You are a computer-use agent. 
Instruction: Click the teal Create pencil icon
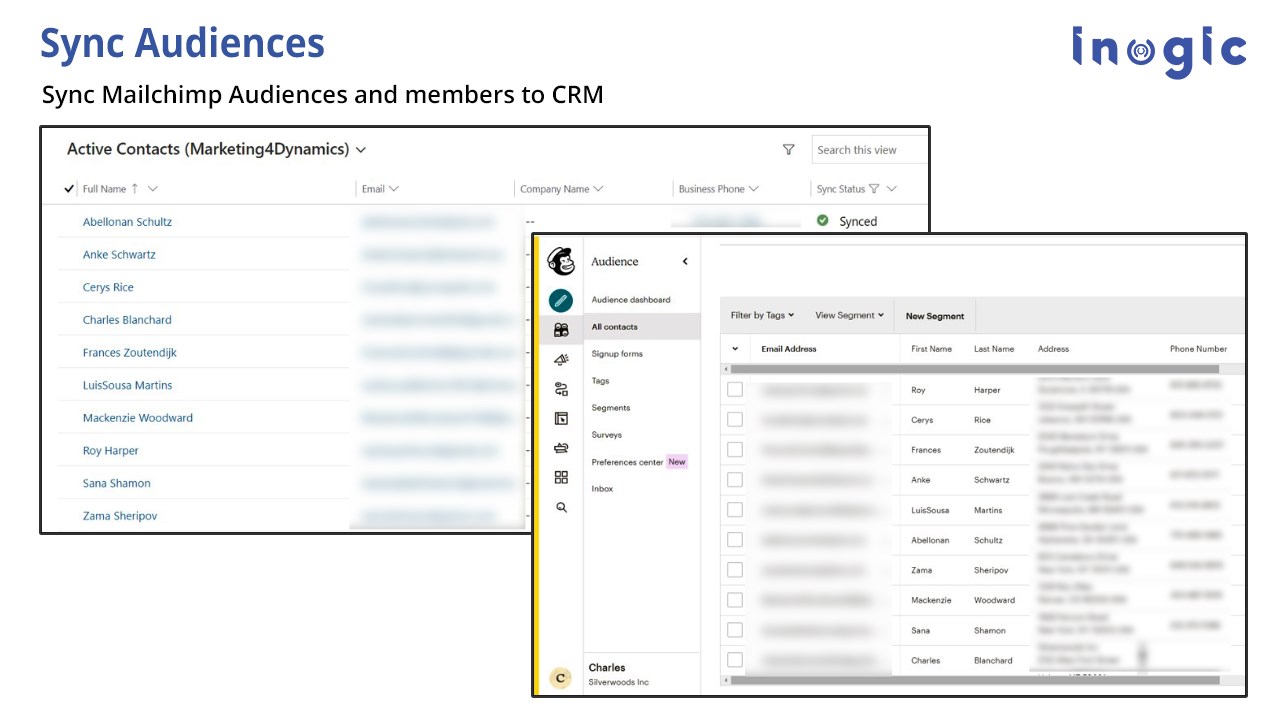[561, 299]
